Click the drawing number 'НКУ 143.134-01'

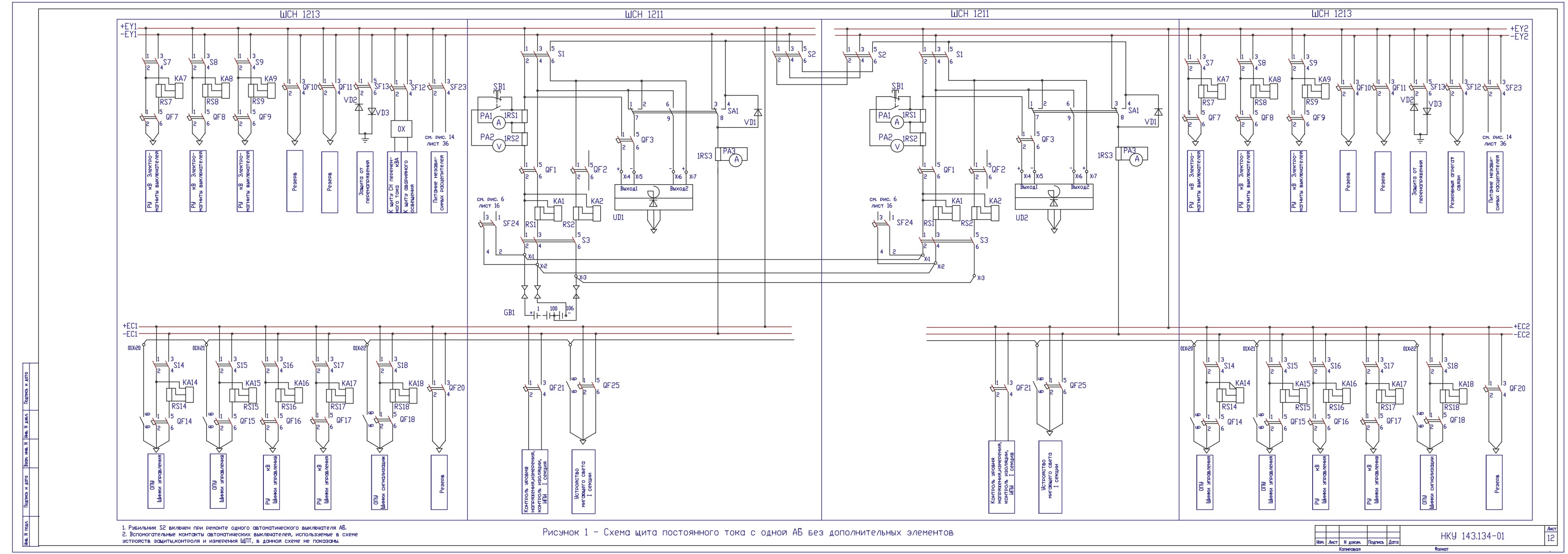click(x=1472, y=537)
